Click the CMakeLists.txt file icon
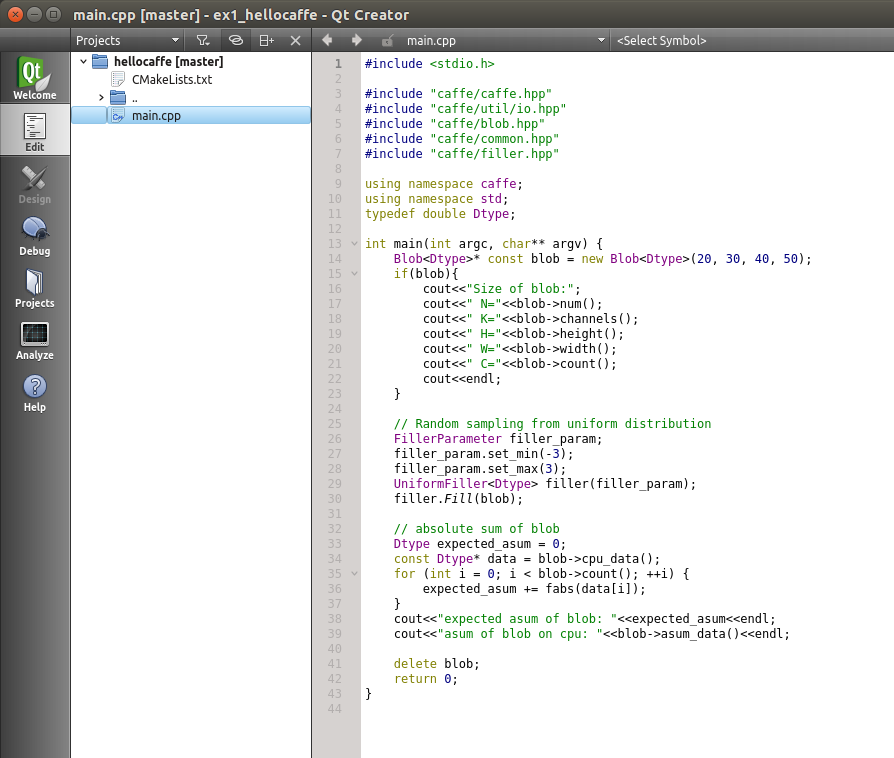894x758 pixels. tap(118, 79)
